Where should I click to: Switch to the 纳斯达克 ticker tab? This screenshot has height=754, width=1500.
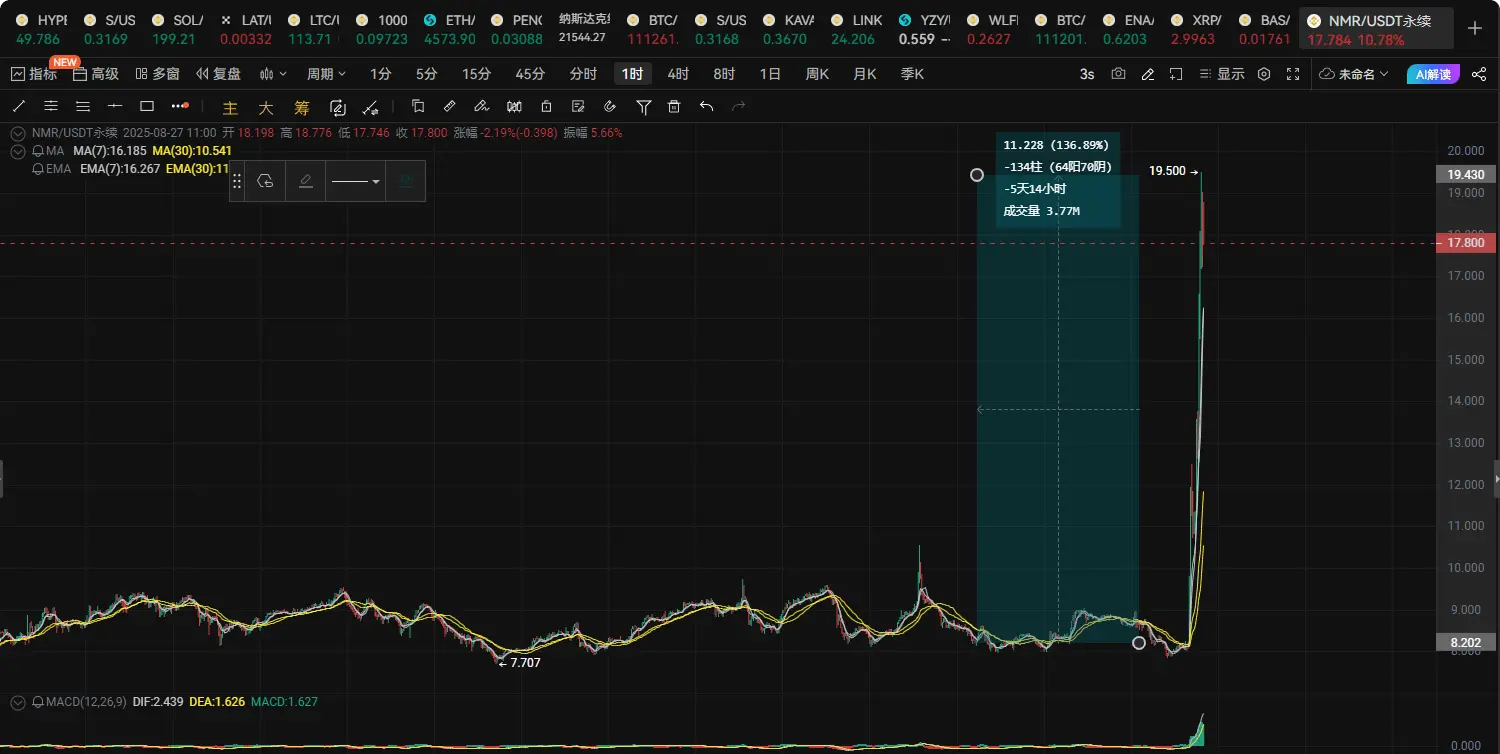pyautogui.click(x=582, y=28)
